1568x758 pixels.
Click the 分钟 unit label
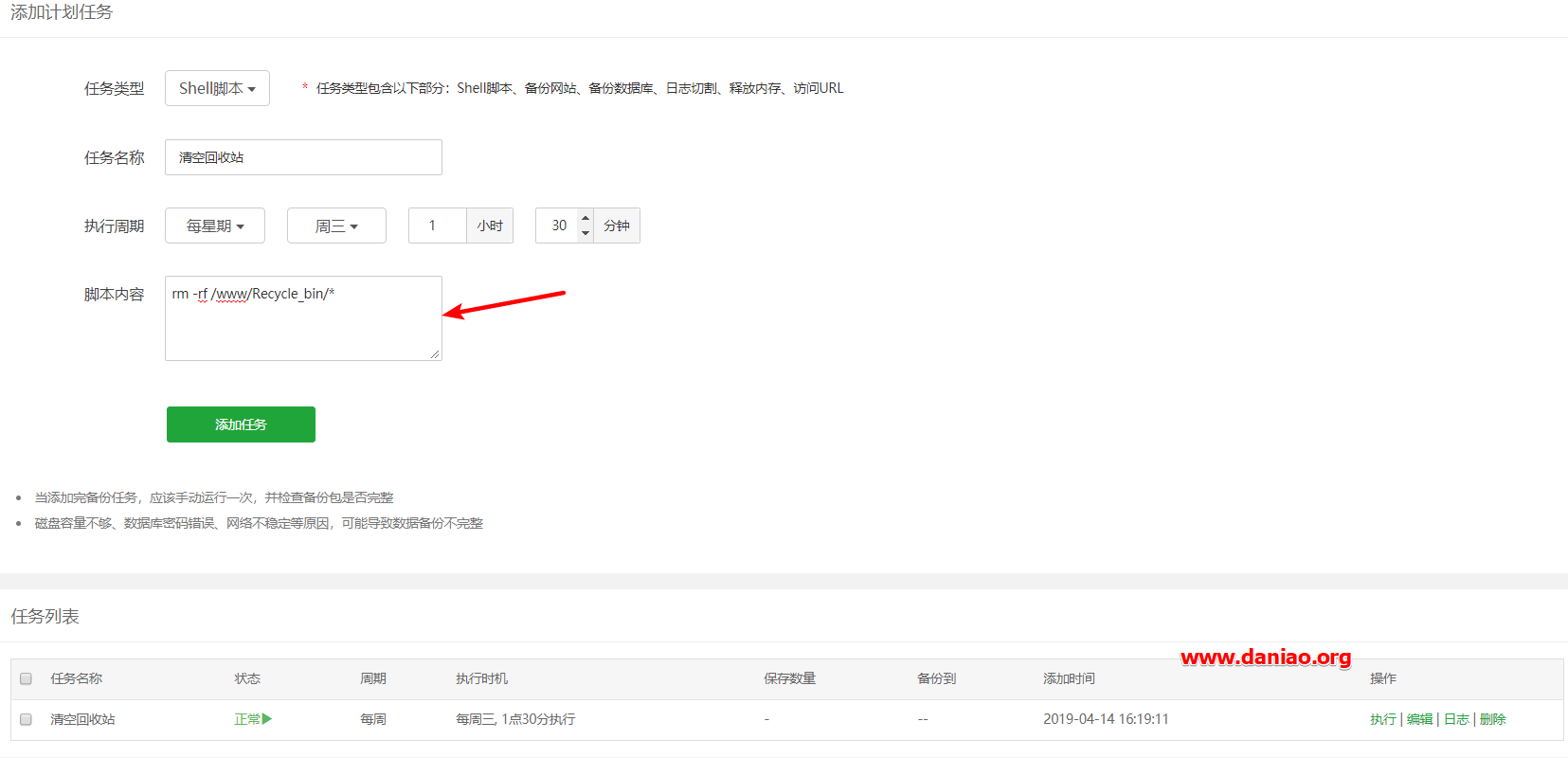[x=617, y=226]
